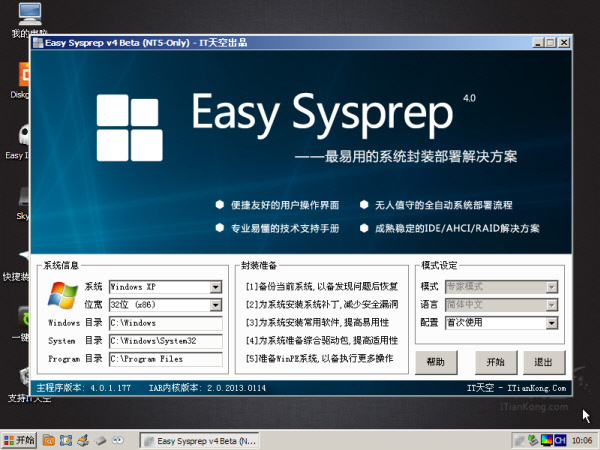
Task: Select Easy Sysprep v4 Beta taskbar button
Action: pos(199,441)
